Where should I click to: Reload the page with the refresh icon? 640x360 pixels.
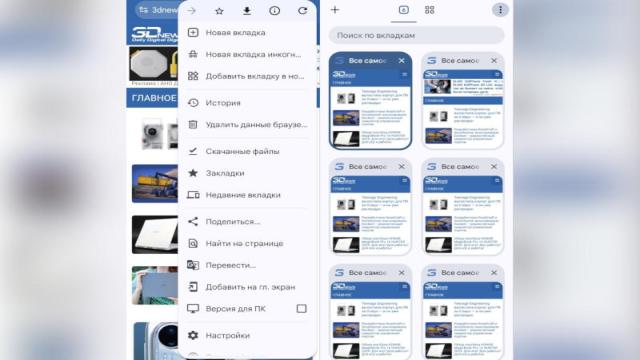[x=302, y=11]
